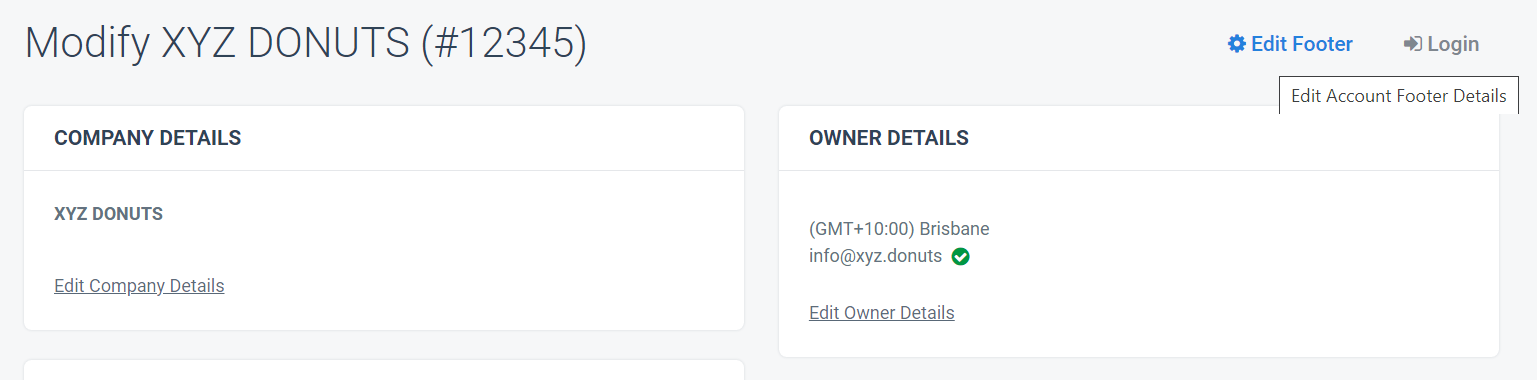Click the COMPANY DETAILS card heading
Image resolution: width=1537 pixels, height=380 pixels.
coord(148,138)
